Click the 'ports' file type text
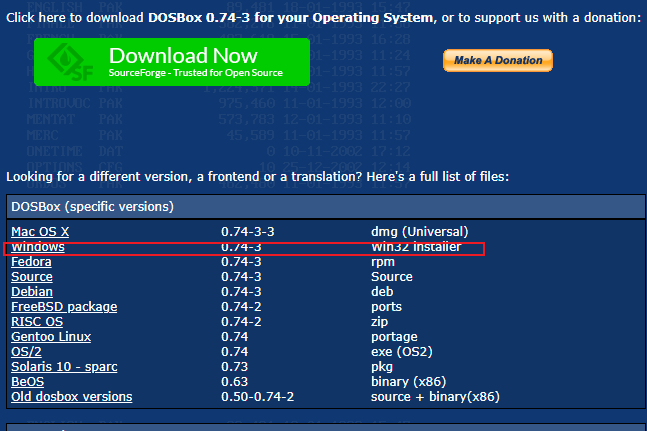This screenshot has height=431, width=647. pos(386,307)
